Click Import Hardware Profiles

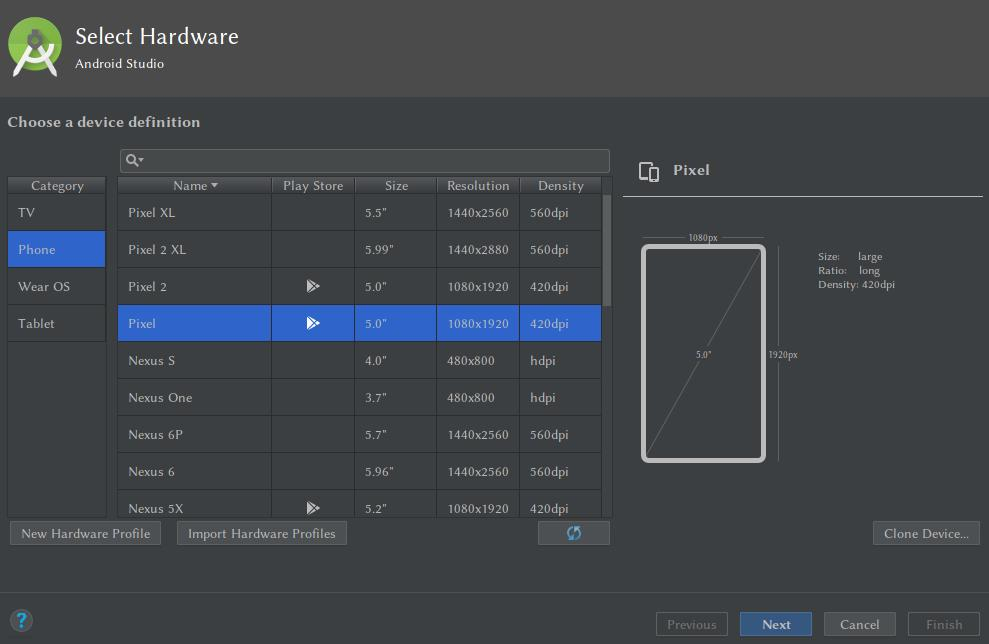pos(261,533)
